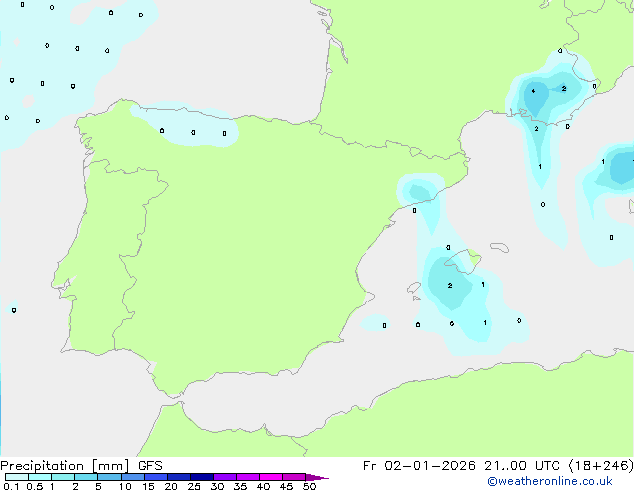This screenshot has height=490, width=634.
Task: Click the '10' legend scale value
Action: pos(125,486)
